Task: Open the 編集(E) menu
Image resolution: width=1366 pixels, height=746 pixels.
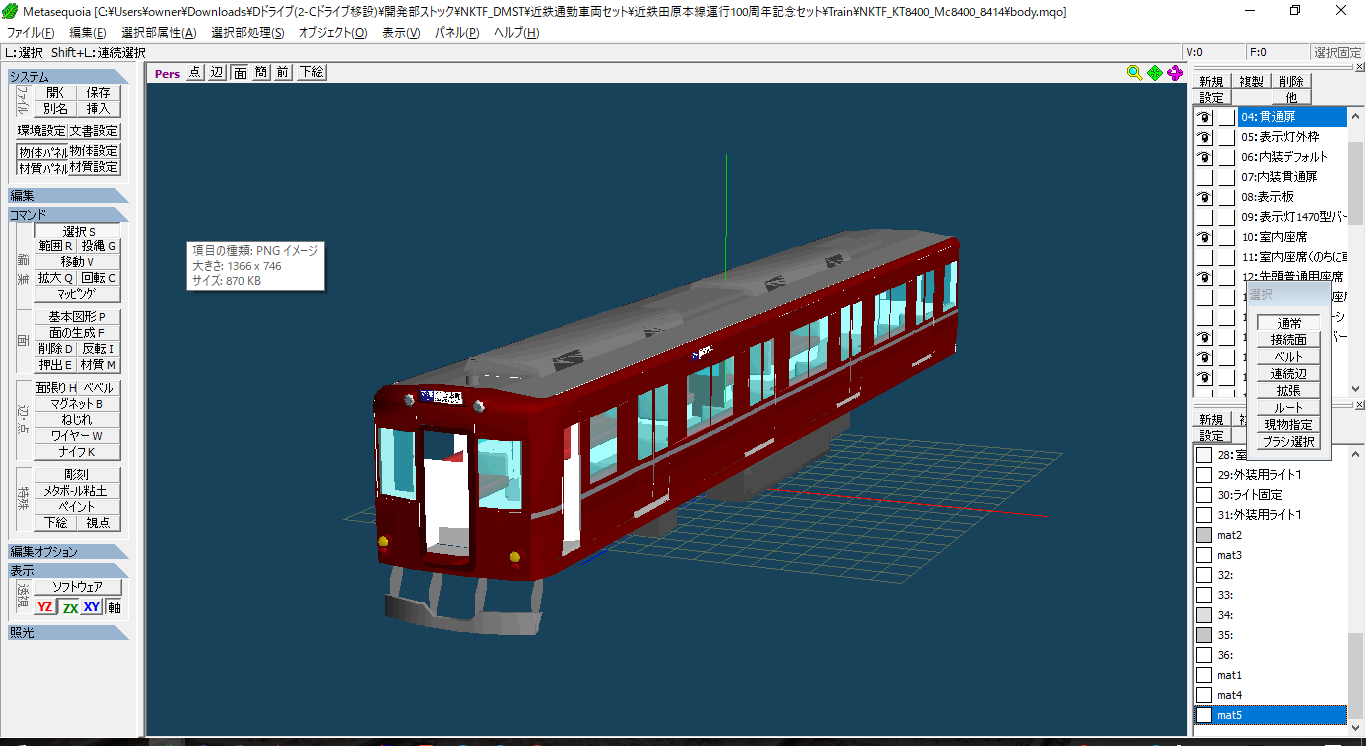Action: (88, 33)
